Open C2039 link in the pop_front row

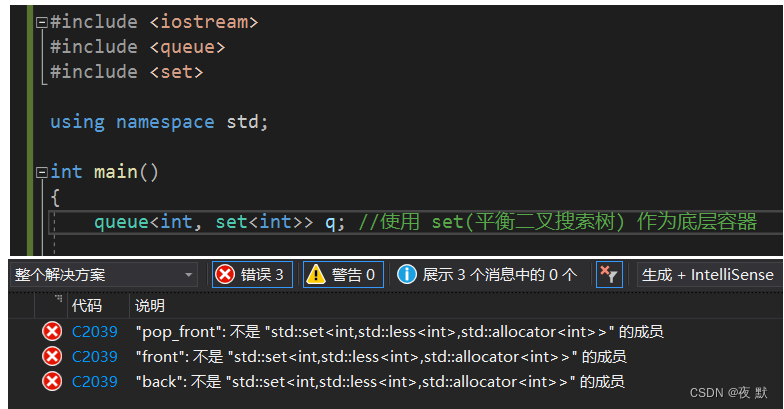point(94,332)
